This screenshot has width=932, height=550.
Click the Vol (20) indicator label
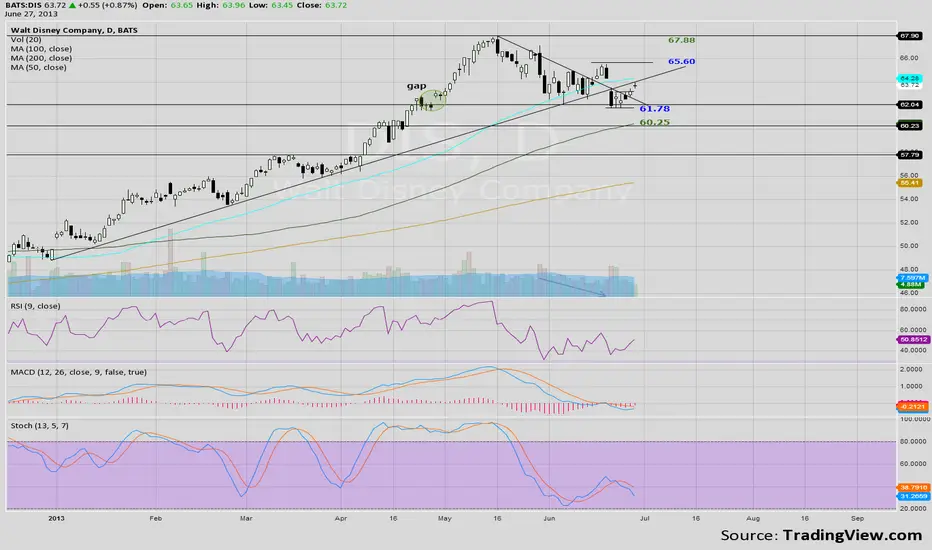26,39
